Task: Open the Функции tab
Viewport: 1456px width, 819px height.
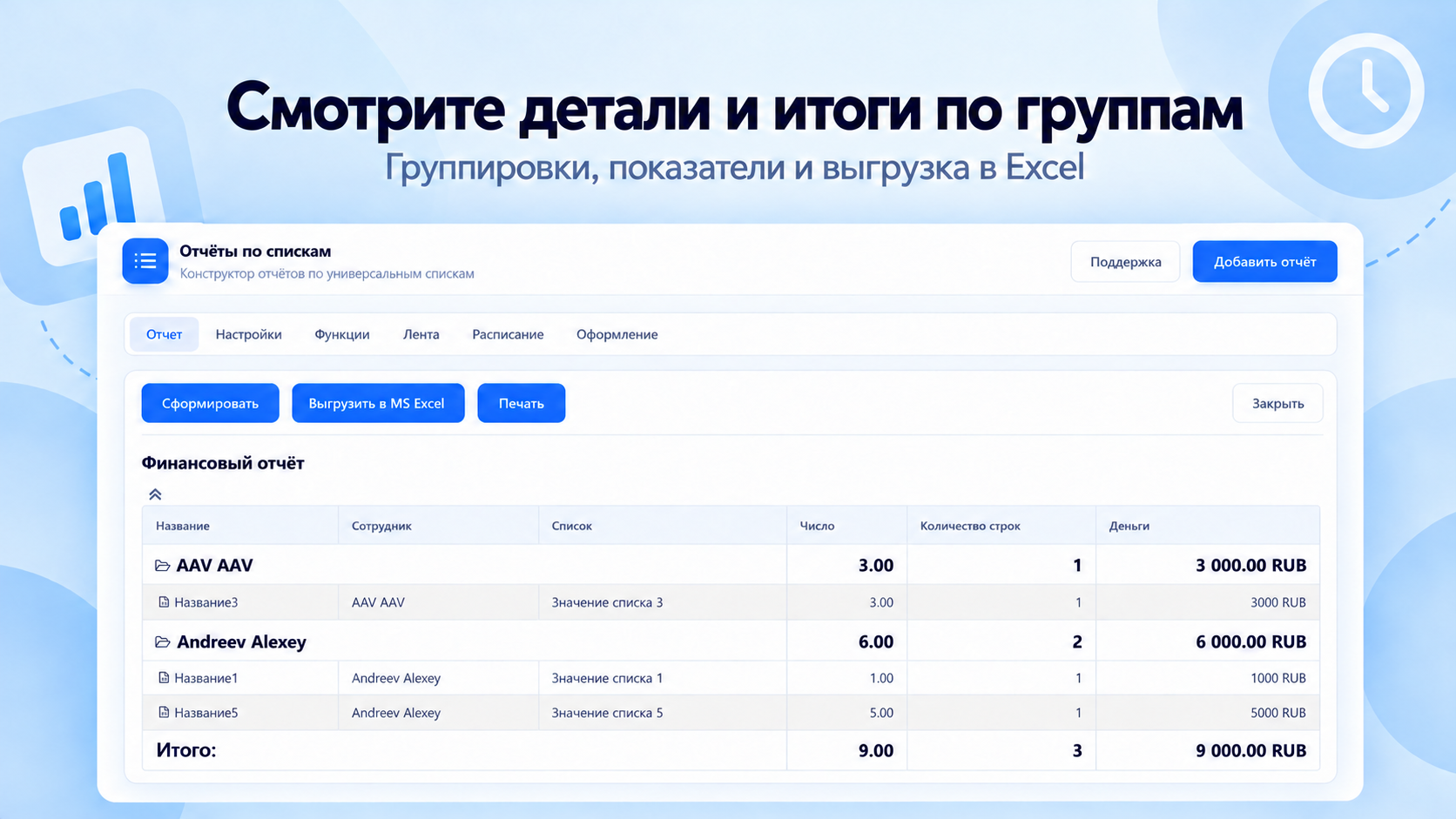Action: coord(342,334)
